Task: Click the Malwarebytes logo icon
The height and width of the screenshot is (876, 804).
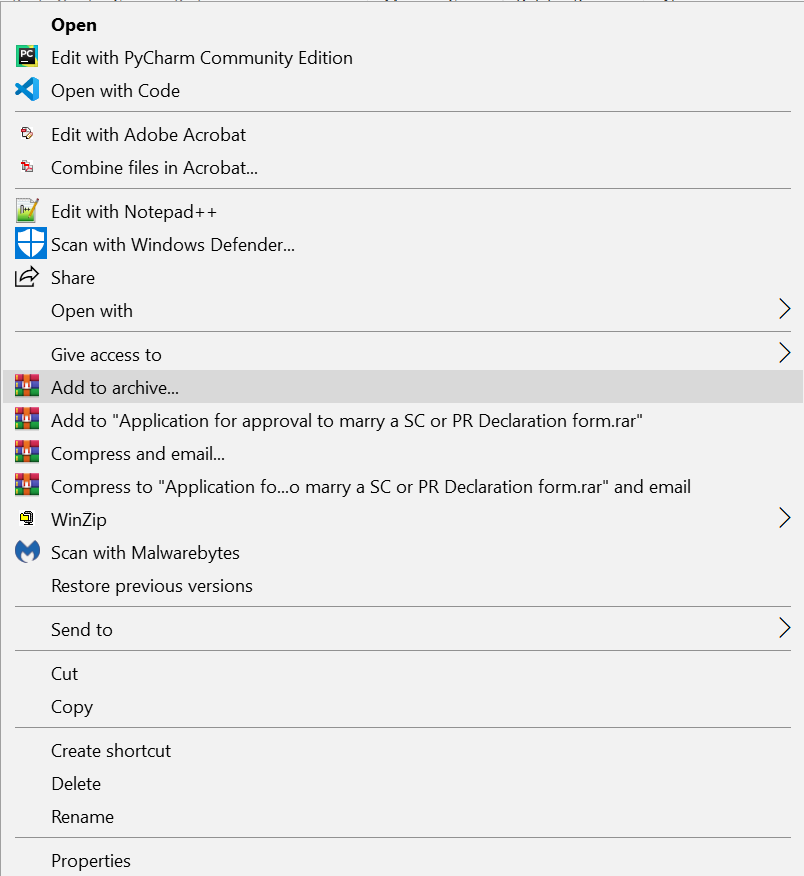Action: click(x=27, y=552)
